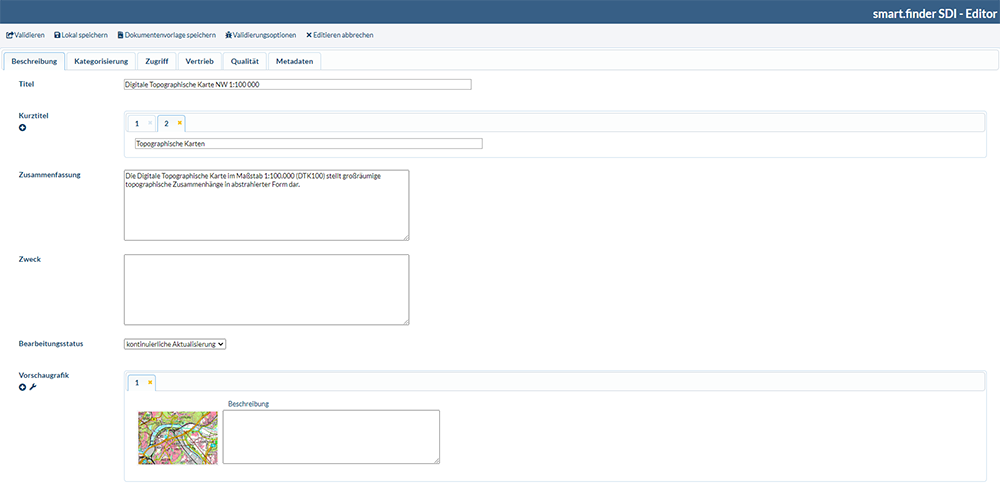Open the Zugriff tab
Screen dimensions: 1000x486
(157, 61)
